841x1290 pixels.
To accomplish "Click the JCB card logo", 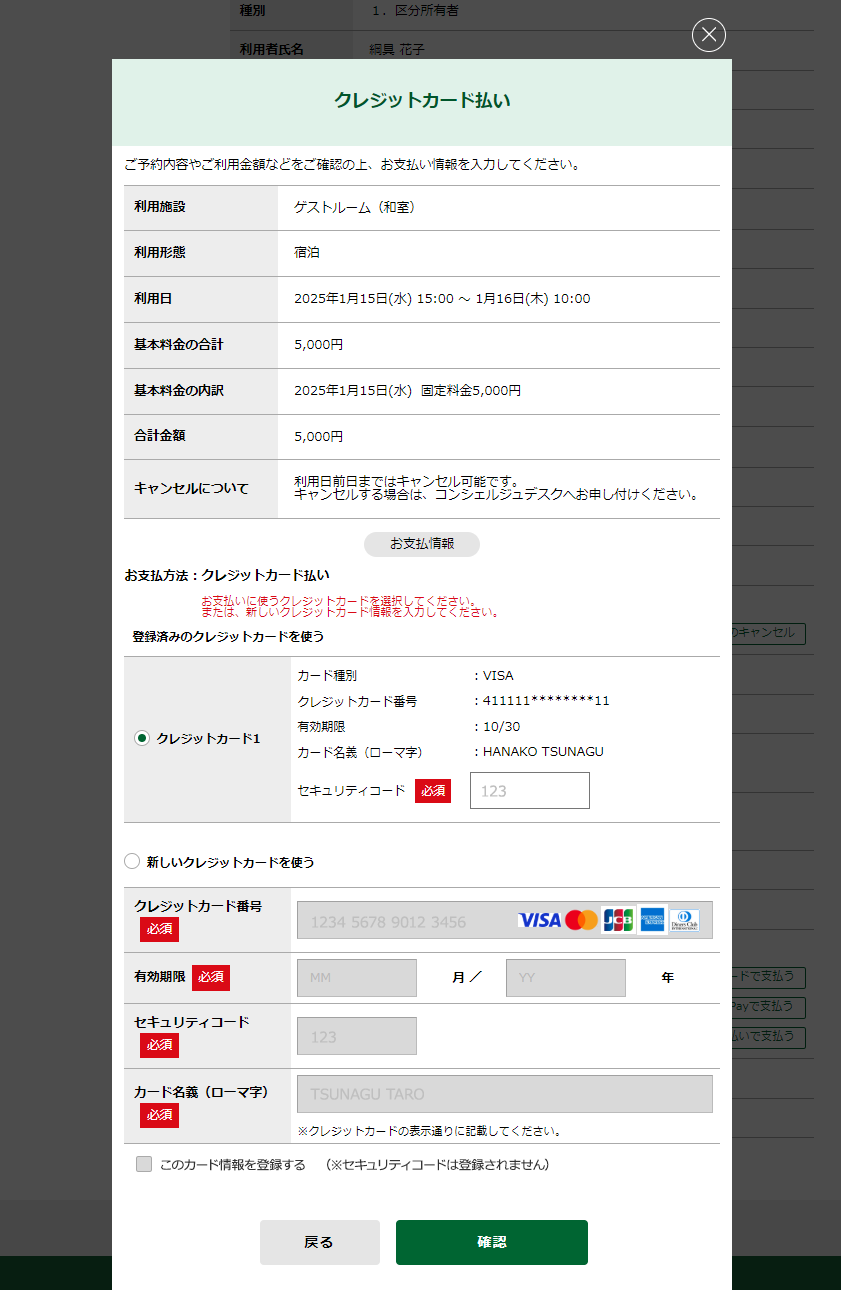I will [618, 920].
